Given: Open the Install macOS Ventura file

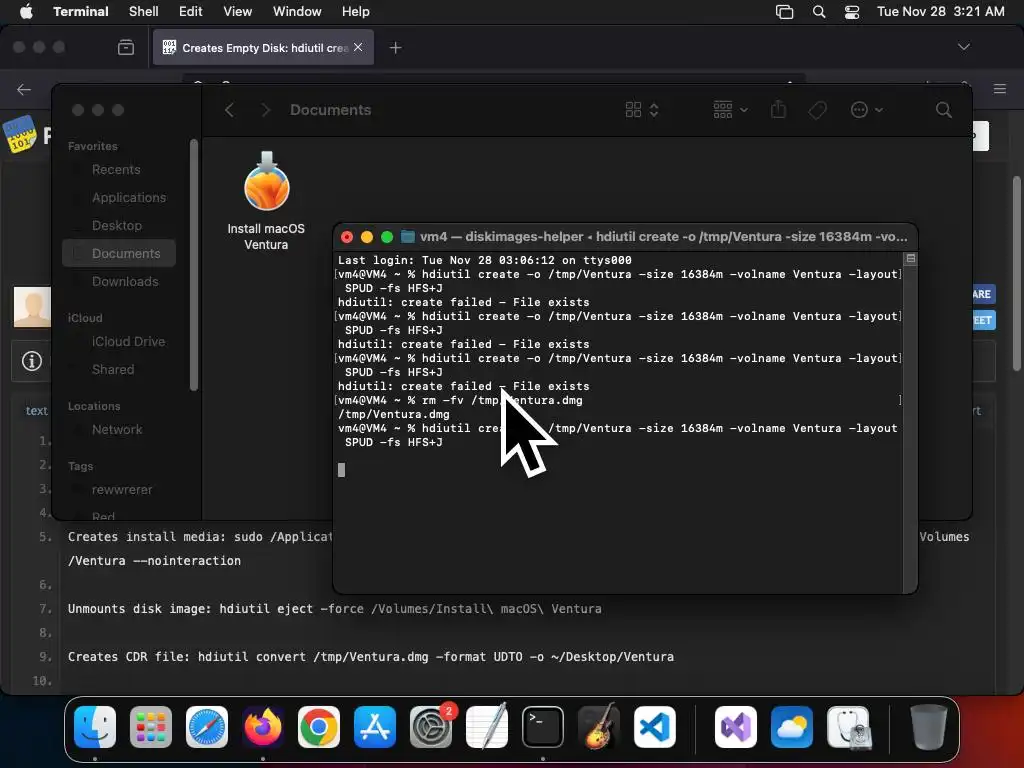Looking at the screenshot, I should pos(266,200).
